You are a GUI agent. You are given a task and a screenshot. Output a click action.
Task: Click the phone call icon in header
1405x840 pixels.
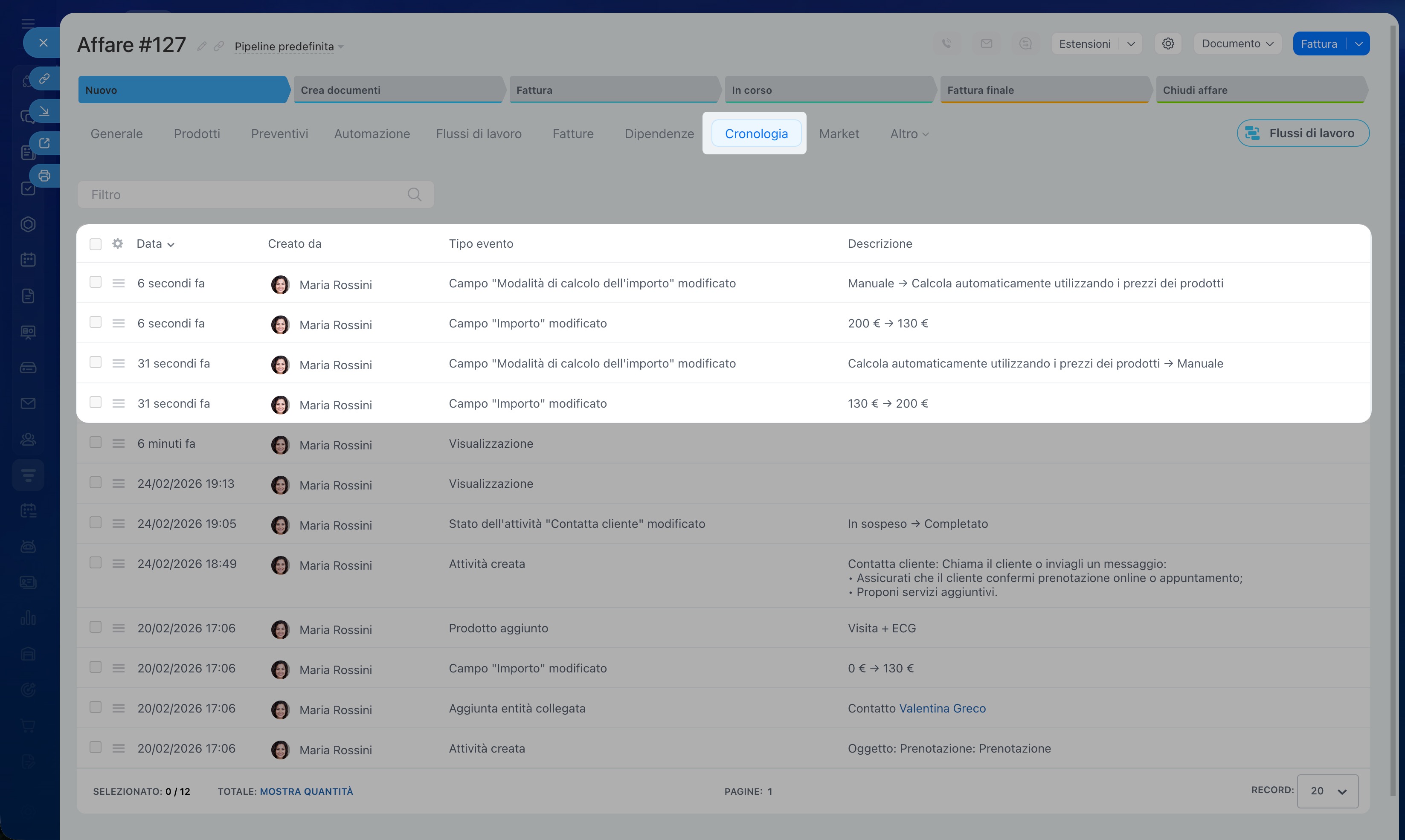(x=946, y=43)
